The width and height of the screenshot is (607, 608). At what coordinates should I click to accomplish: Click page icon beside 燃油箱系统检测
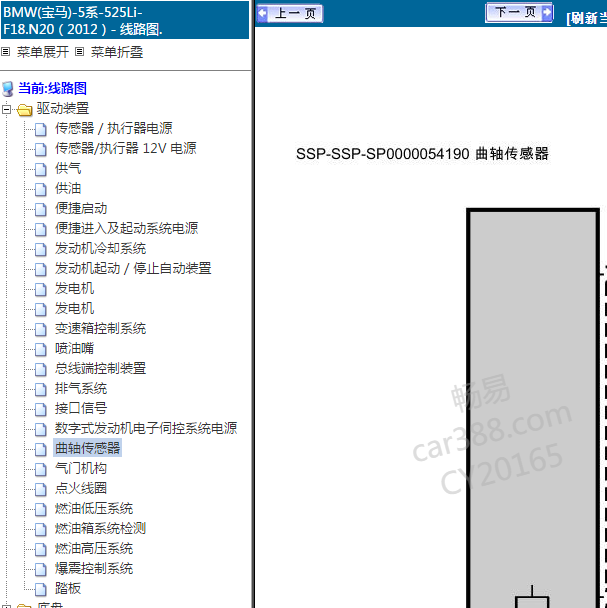pyautogui.click(x=40, y=529)
